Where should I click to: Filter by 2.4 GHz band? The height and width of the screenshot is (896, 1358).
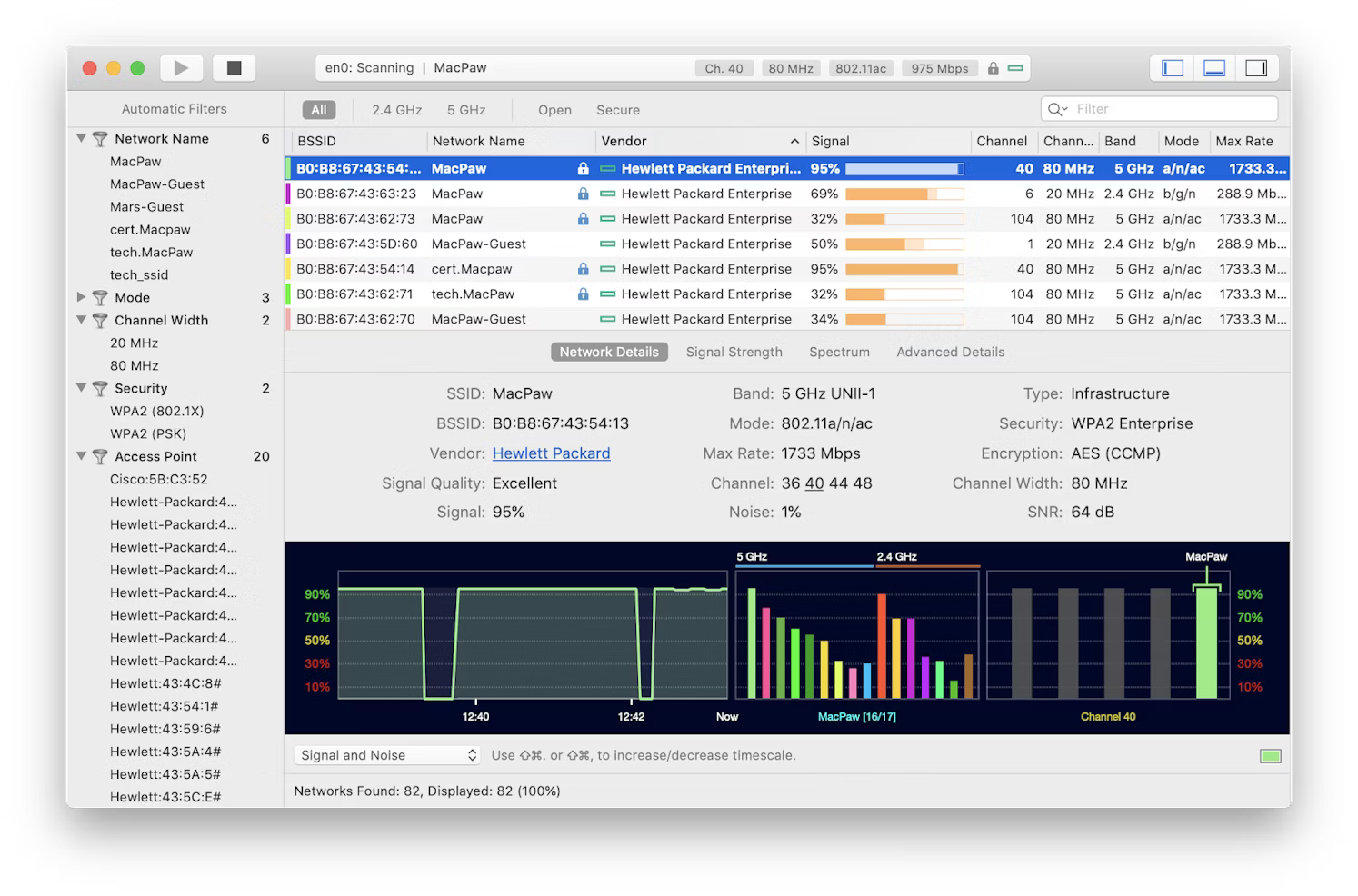click(x=397, y=110)
